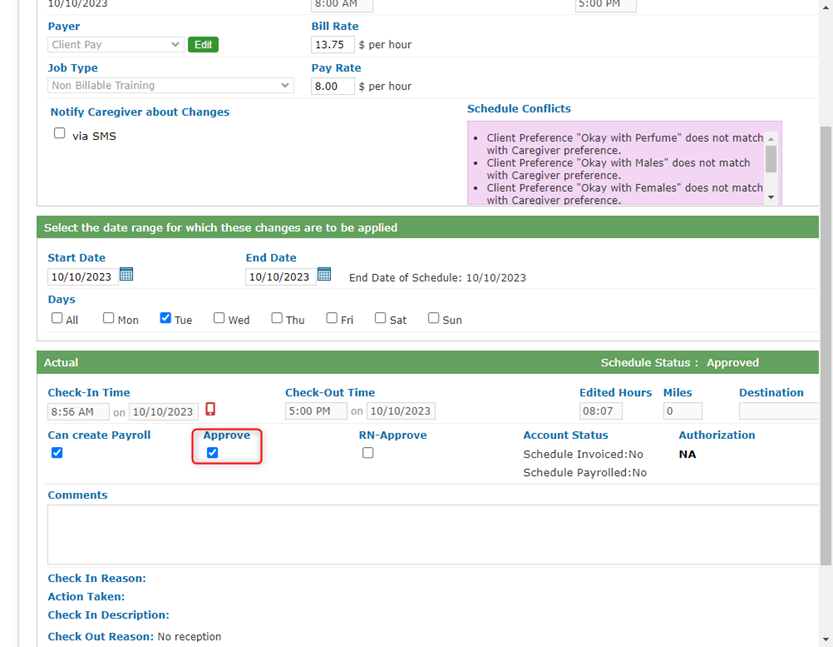
Task: Click inside the Comments text area
Action: coord(432,534)
